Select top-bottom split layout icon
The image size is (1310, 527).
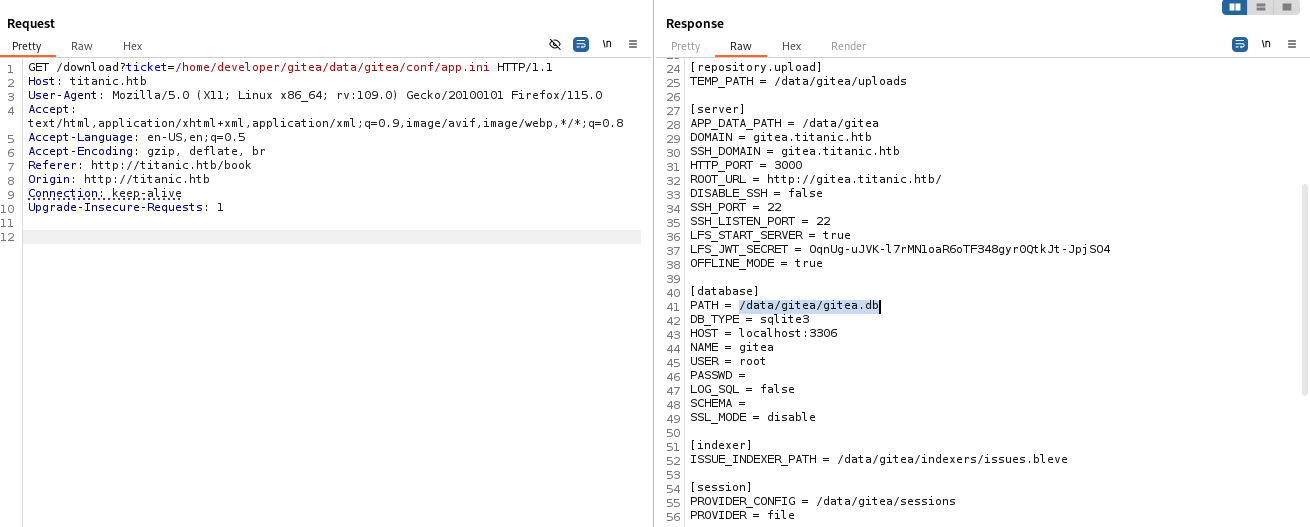click(x=1261, y=7)
